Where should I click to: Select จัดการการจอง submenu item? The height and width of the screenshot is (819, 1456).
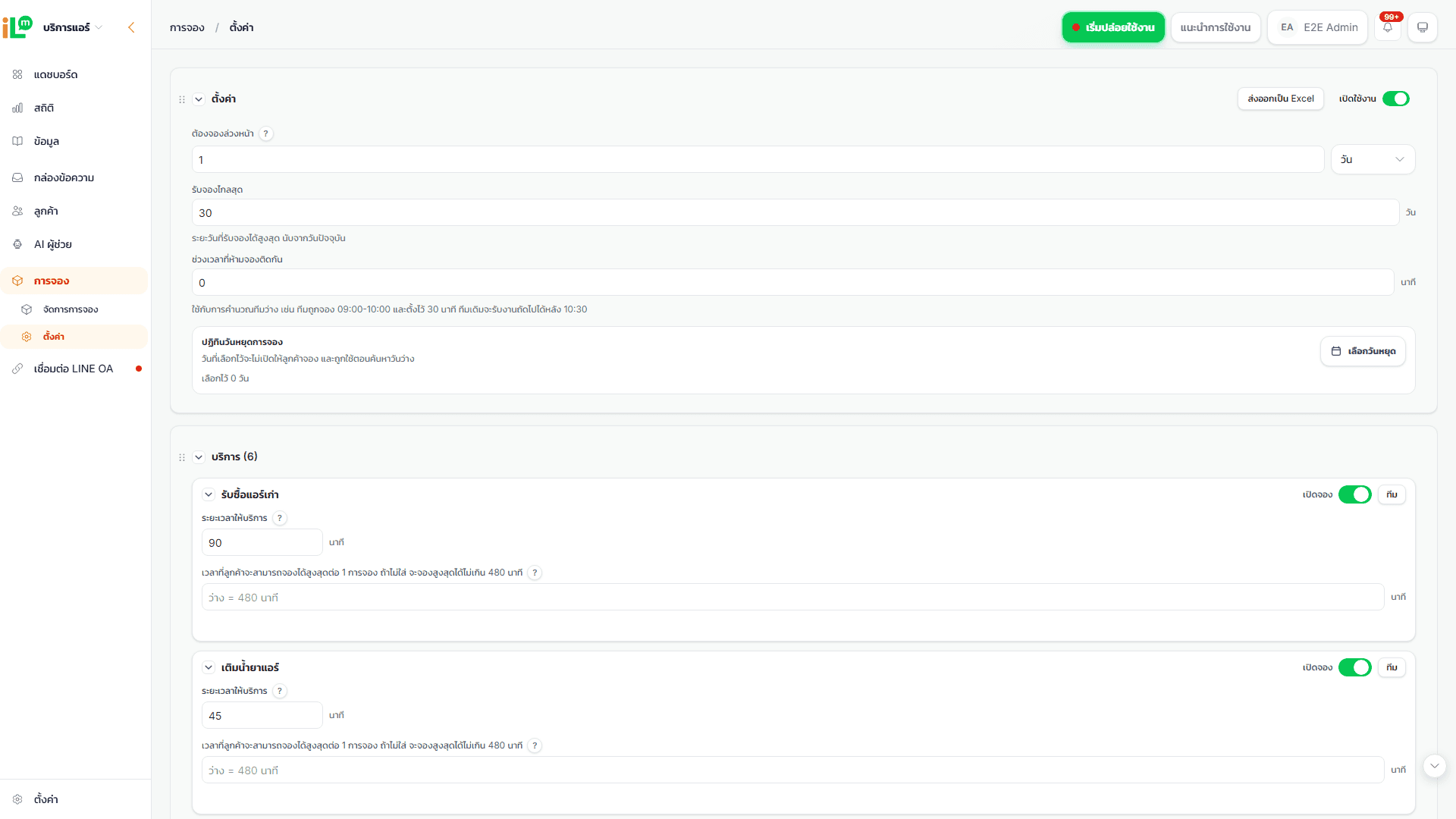(x=74, y=309)
